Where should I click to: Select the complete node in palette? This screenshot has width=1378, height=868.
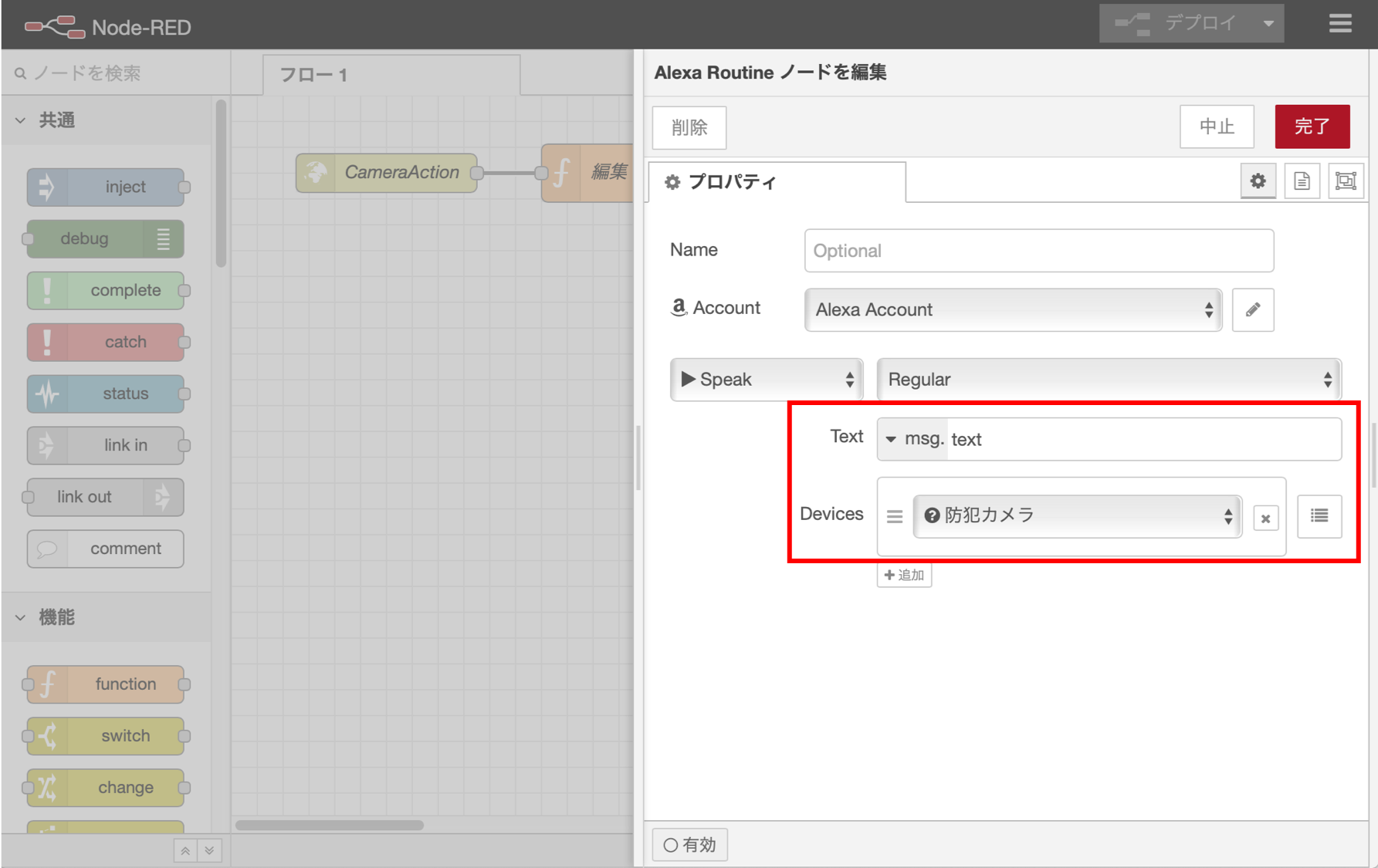tap(106, 291)
